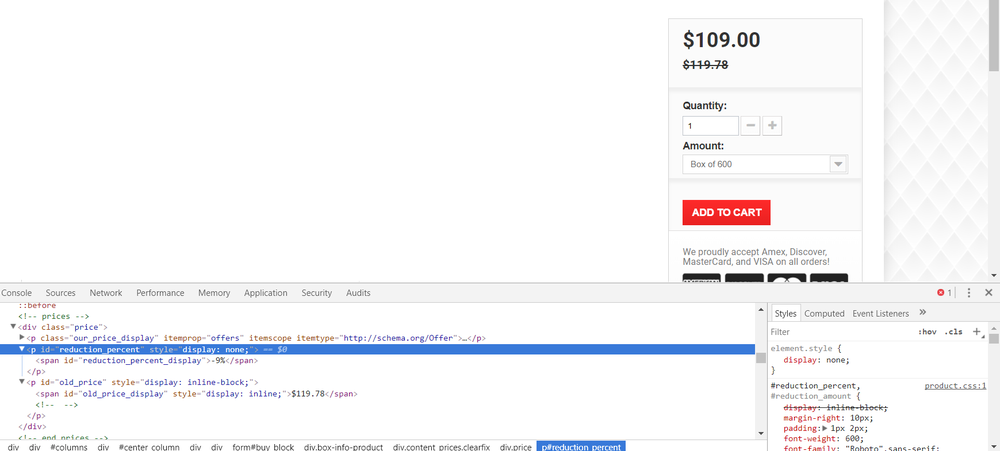
Task: Open the Application tab
Action: (265, 293)
